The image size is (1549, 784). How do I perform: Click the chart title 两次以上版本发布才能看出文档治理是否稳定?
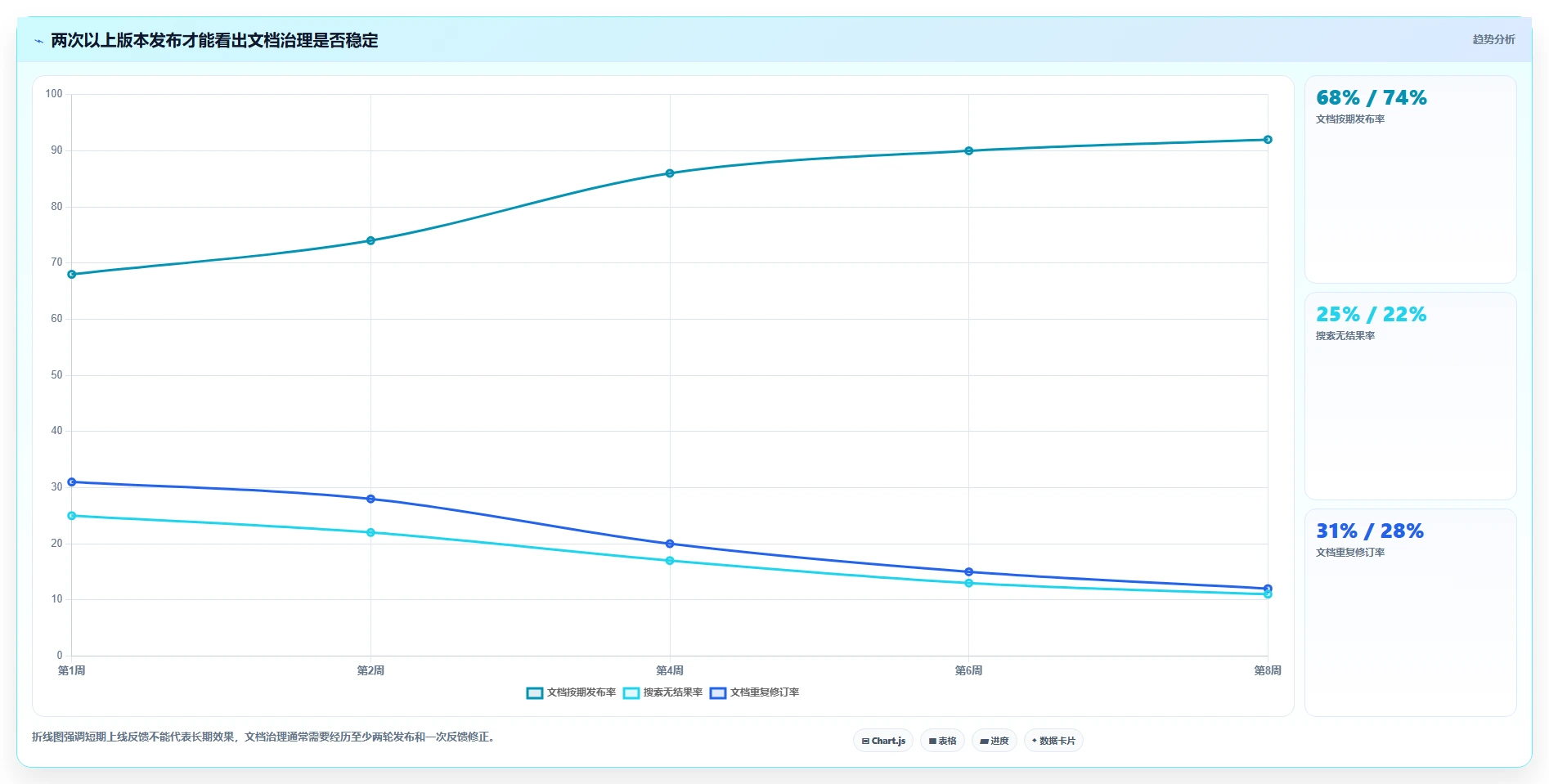point(214,41)
